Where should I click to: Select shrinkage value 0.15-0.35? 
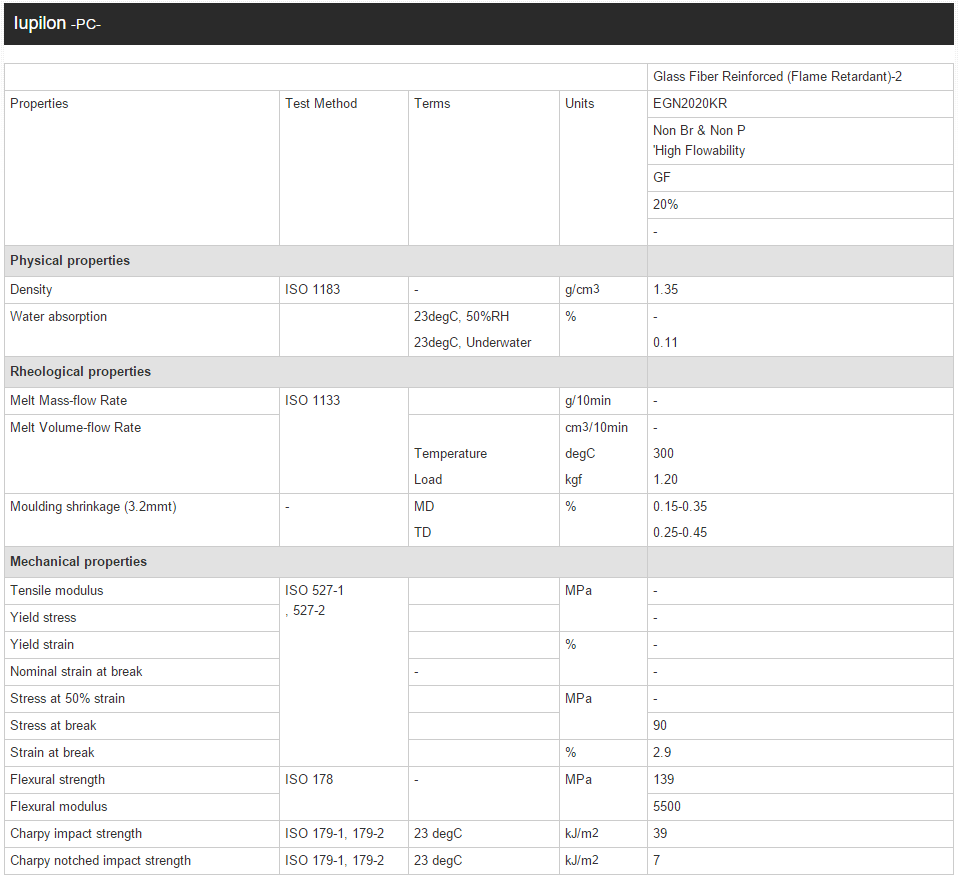point(680,507)
